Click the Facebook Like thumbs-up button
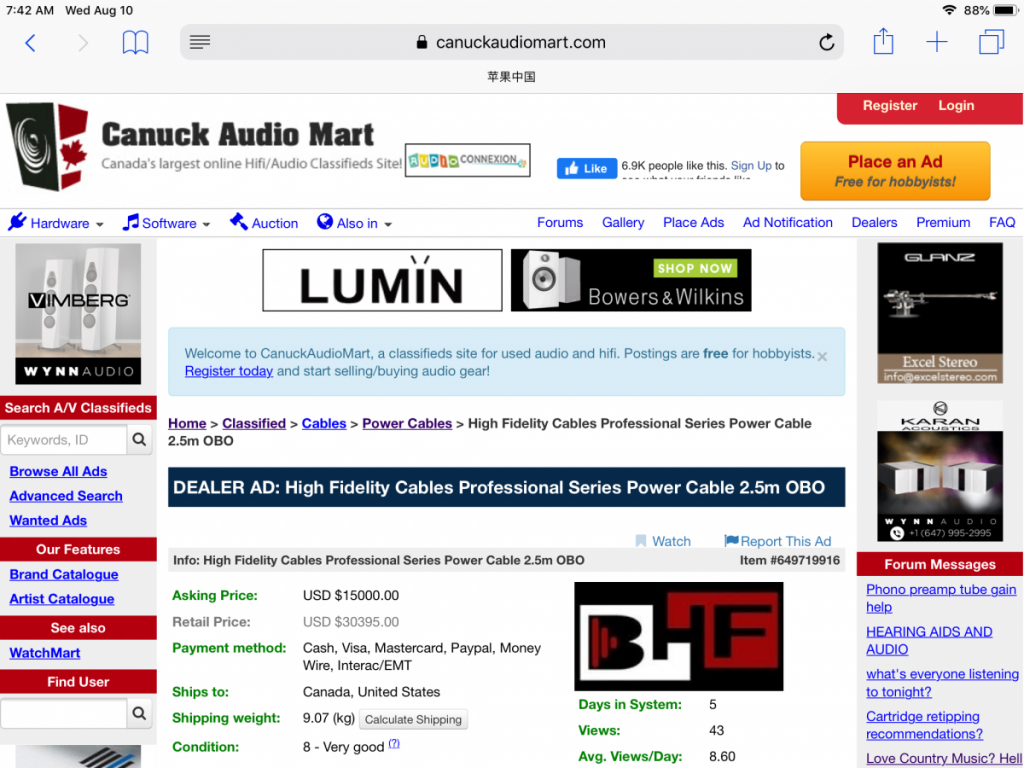 pyautogui.click(x=586, y=168)
